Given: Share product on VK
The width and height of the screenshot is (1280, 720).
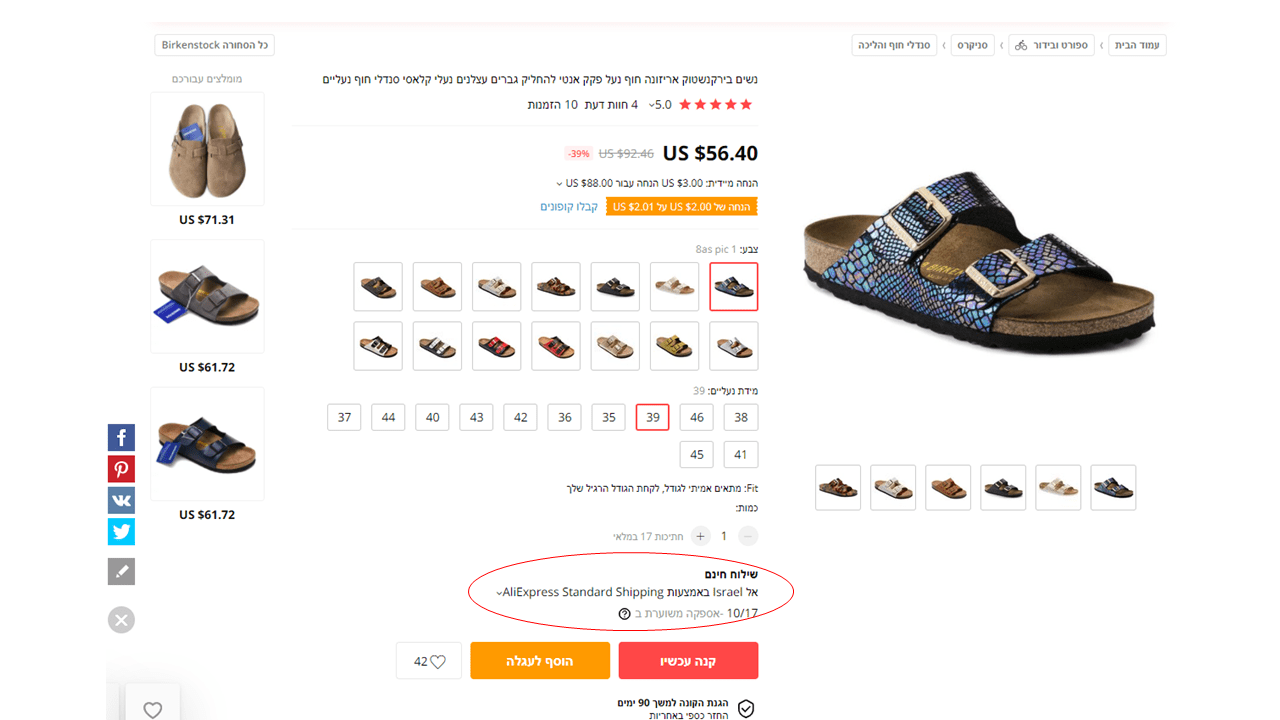Looking at the screenshot, I should click(121, 500).
